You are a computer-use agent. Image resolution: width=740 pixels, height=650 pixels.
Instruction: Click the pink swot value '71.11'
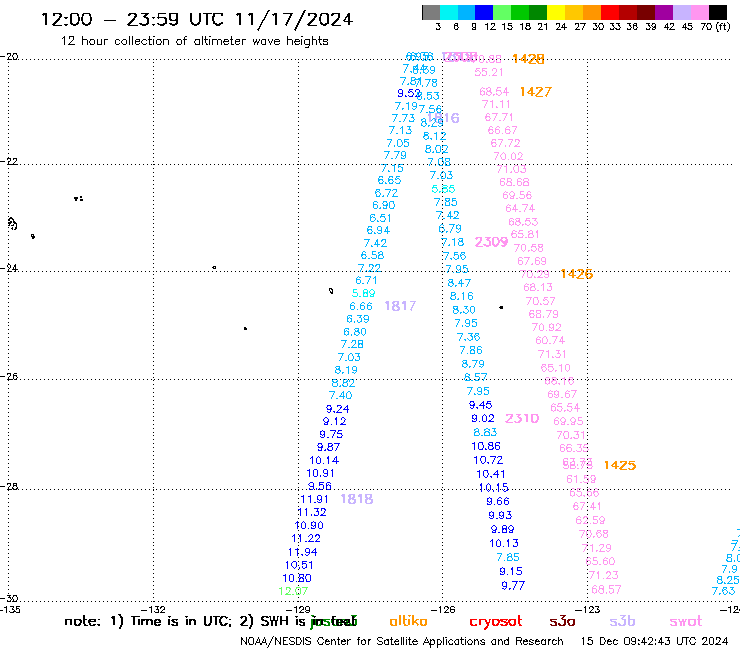[x=496, y=104]
